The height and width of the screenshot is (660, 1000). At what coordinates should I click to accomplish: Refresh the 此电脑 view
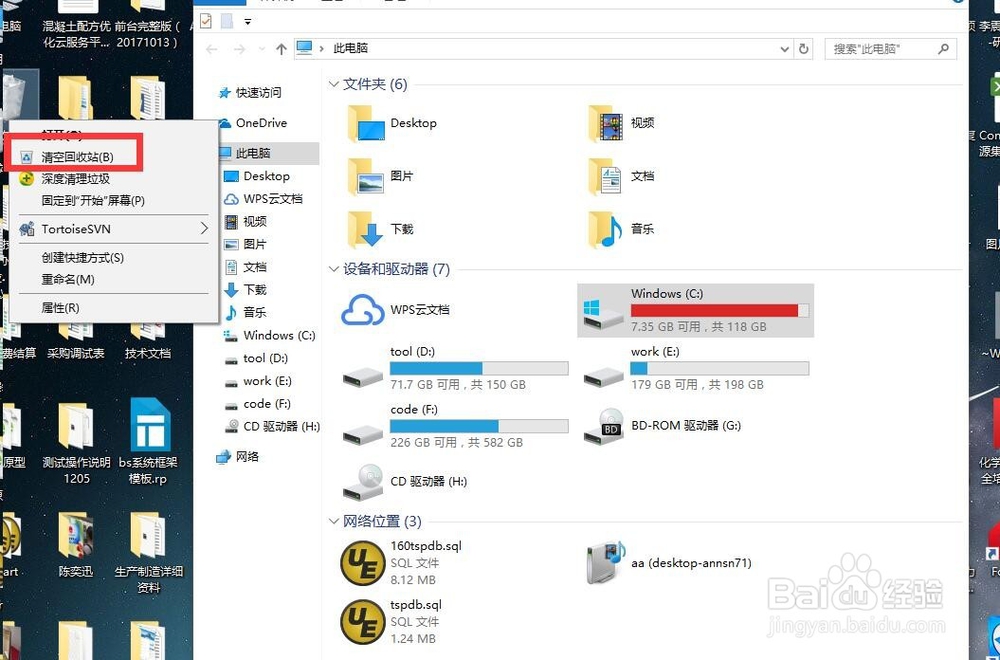[x=805, y=48]
